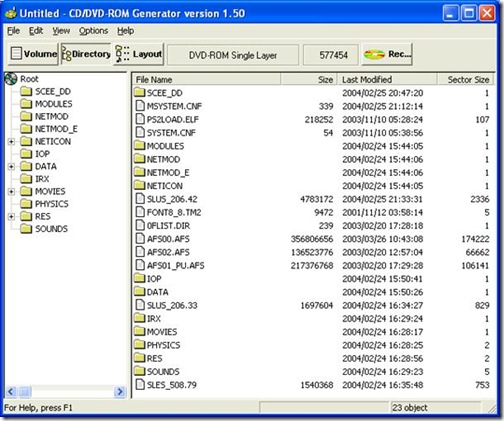Switch to Directory view toolbar button
504x421 pixels.
point(86,54)
